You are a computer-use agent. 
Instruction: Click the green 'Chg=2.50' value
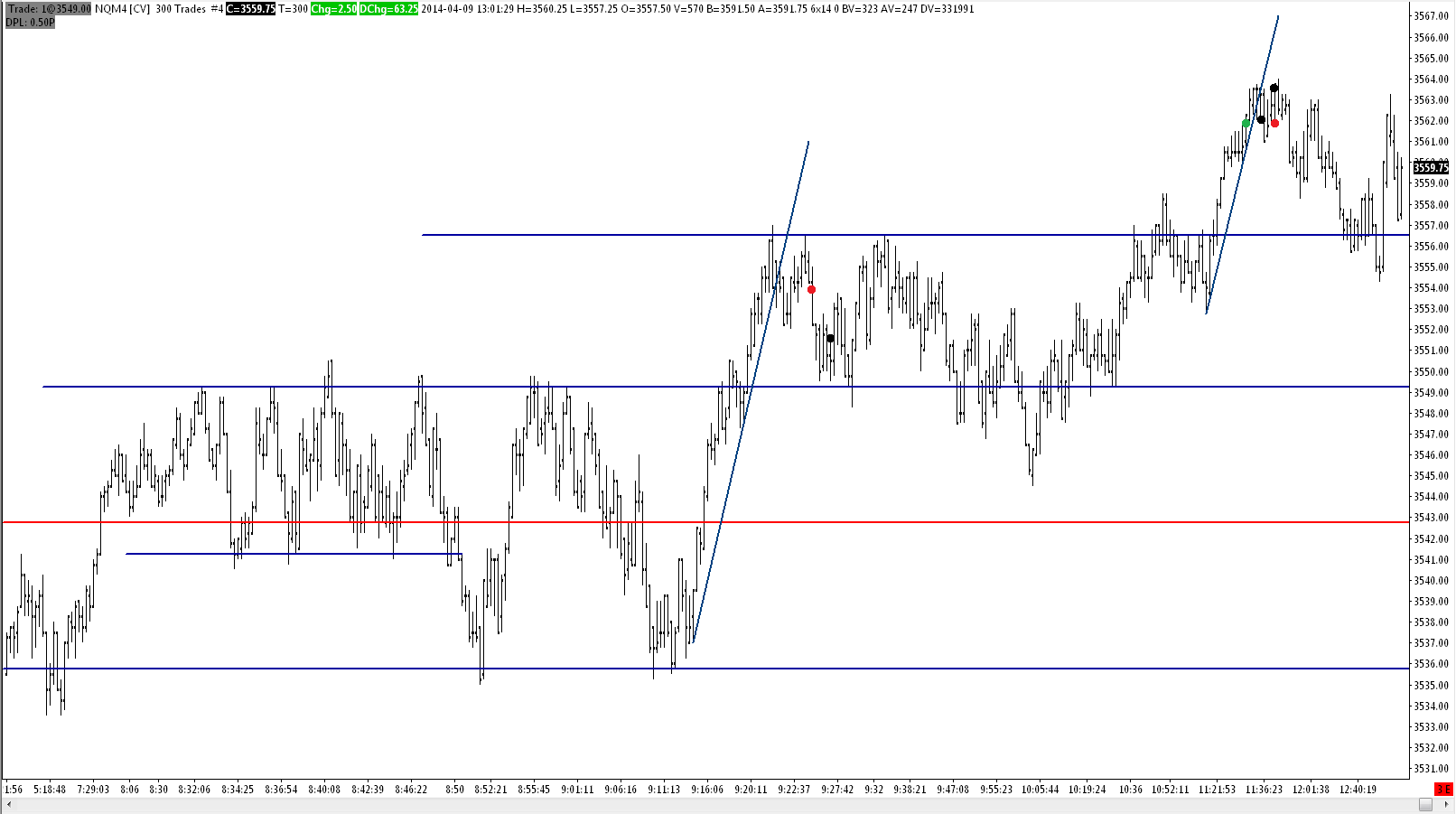[333, 9]
